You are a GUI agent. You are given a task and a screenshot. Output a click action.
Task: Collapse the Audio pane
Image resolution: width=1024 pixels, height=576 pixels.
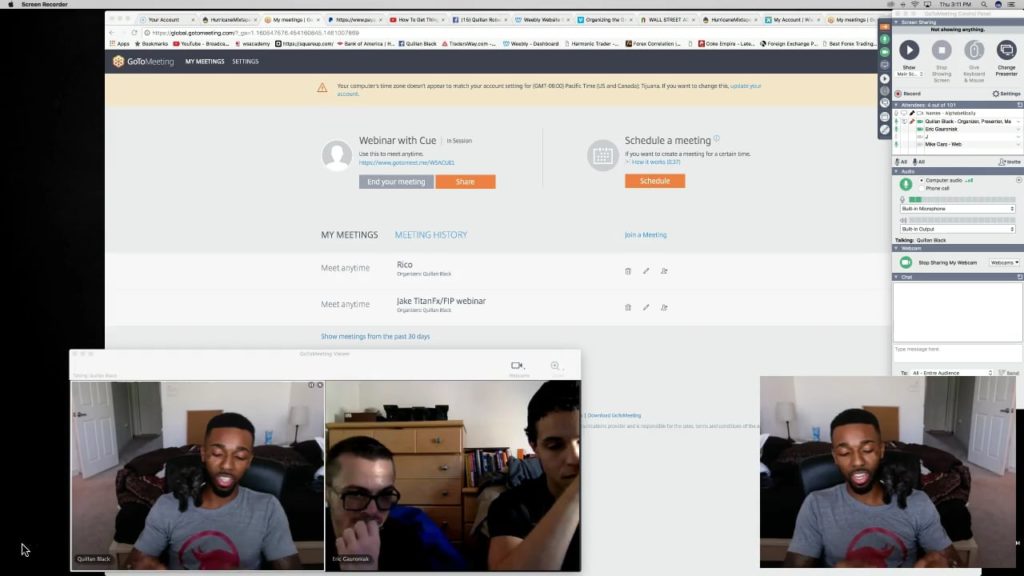896,171
